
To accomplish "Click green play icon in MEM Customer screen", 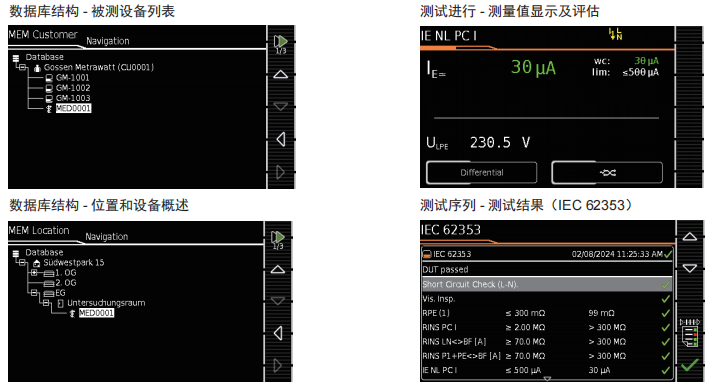I will pyautogui.click(x=280, y=42).
